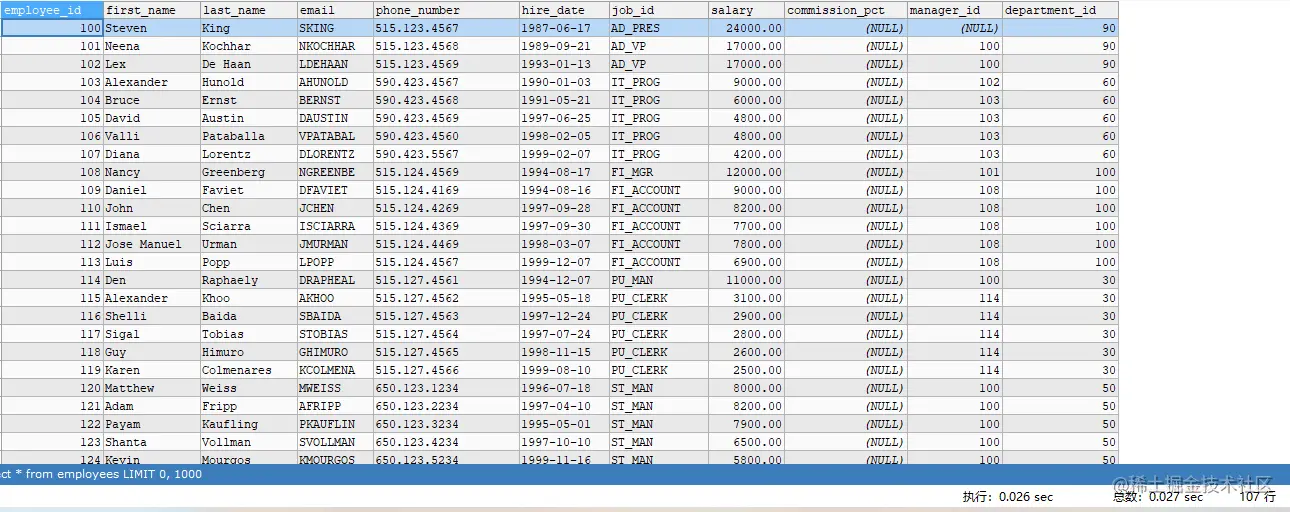The height and width of the screenshot is (512, 1290).
Task: Select employee_id cell 123
Action: [52, 442]
